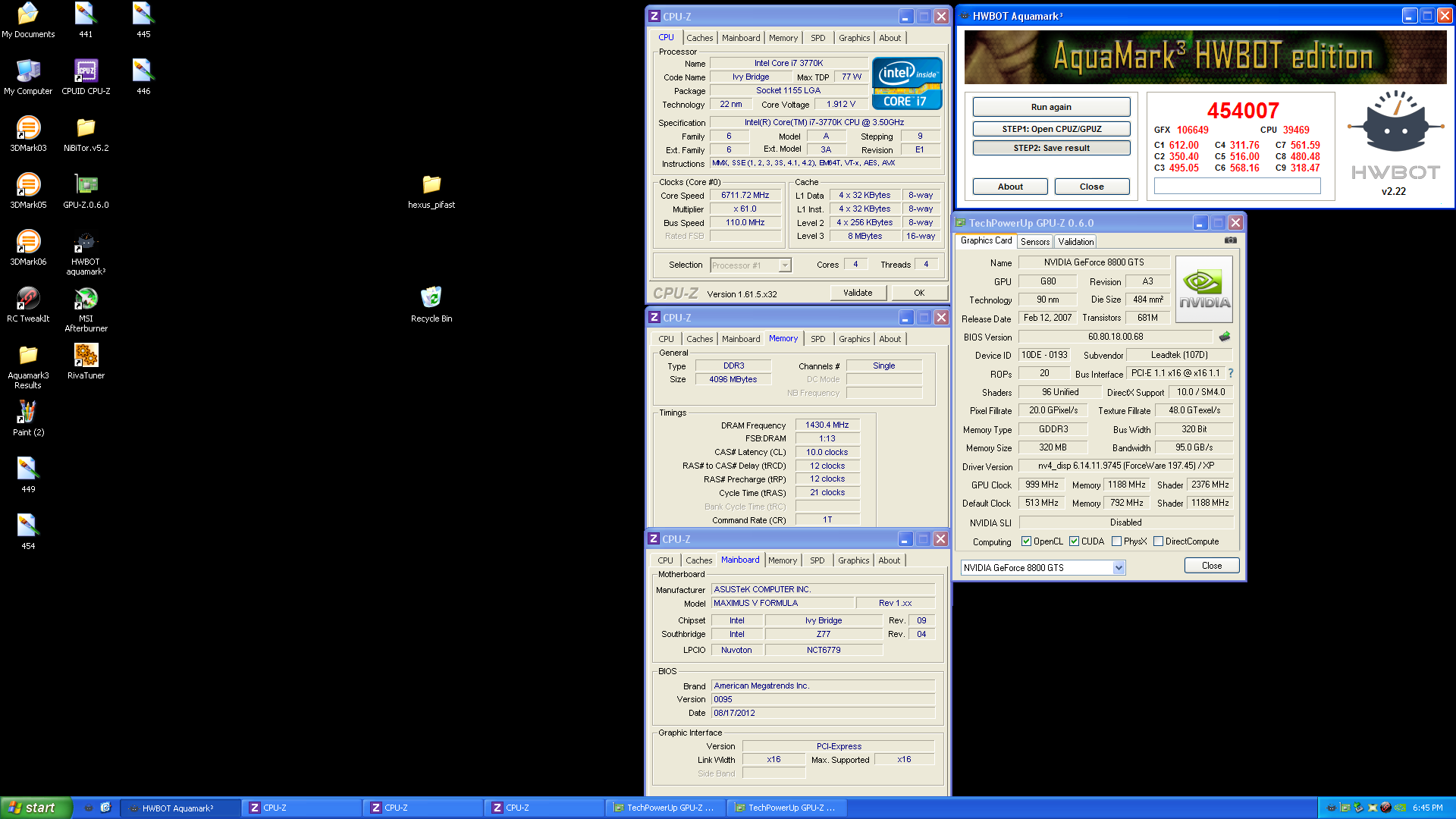Switch to CPU tab in bottom CPU-Z window
1456x819 pixels.
[665, 560]
